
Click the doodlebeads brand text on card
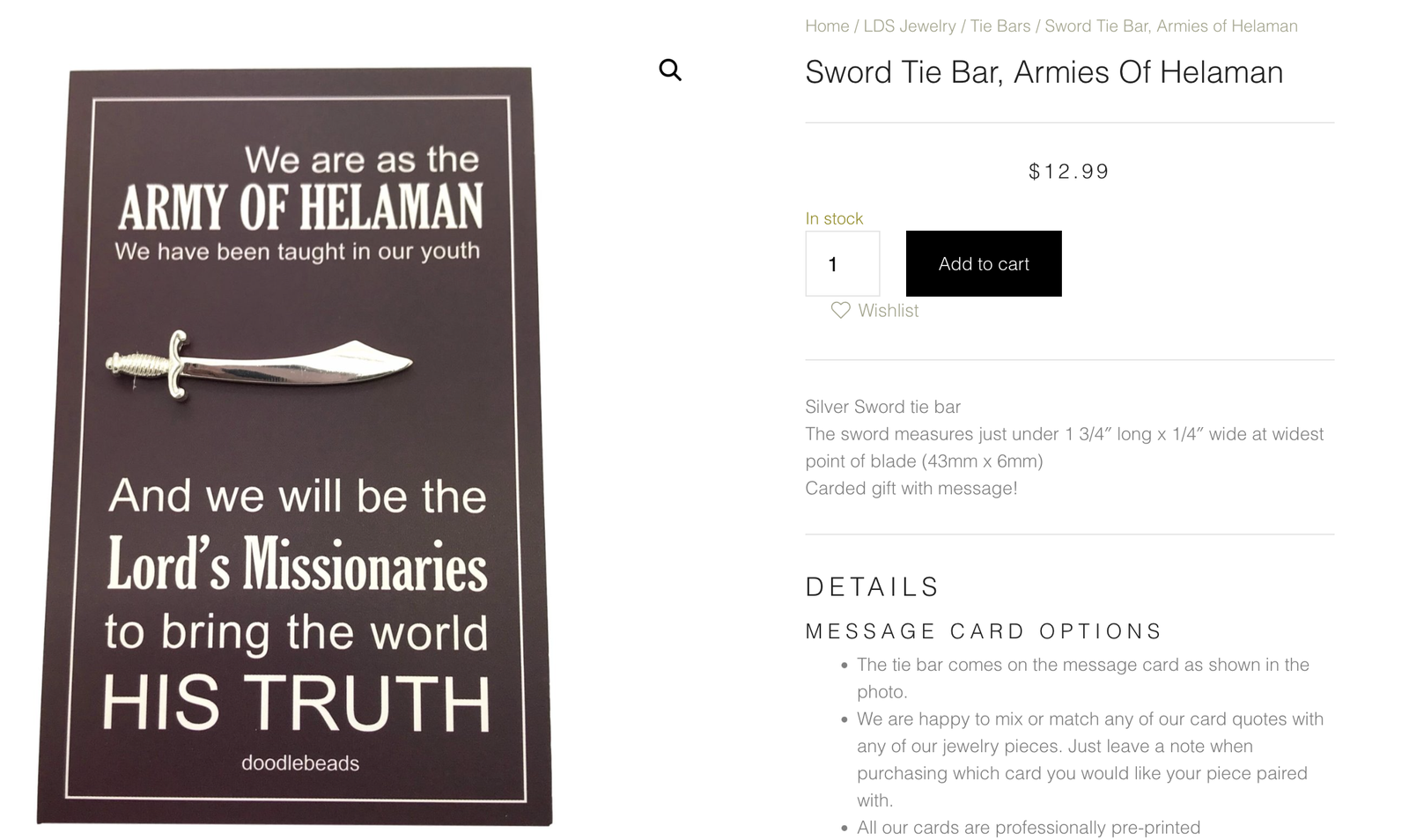click(300, 763)
